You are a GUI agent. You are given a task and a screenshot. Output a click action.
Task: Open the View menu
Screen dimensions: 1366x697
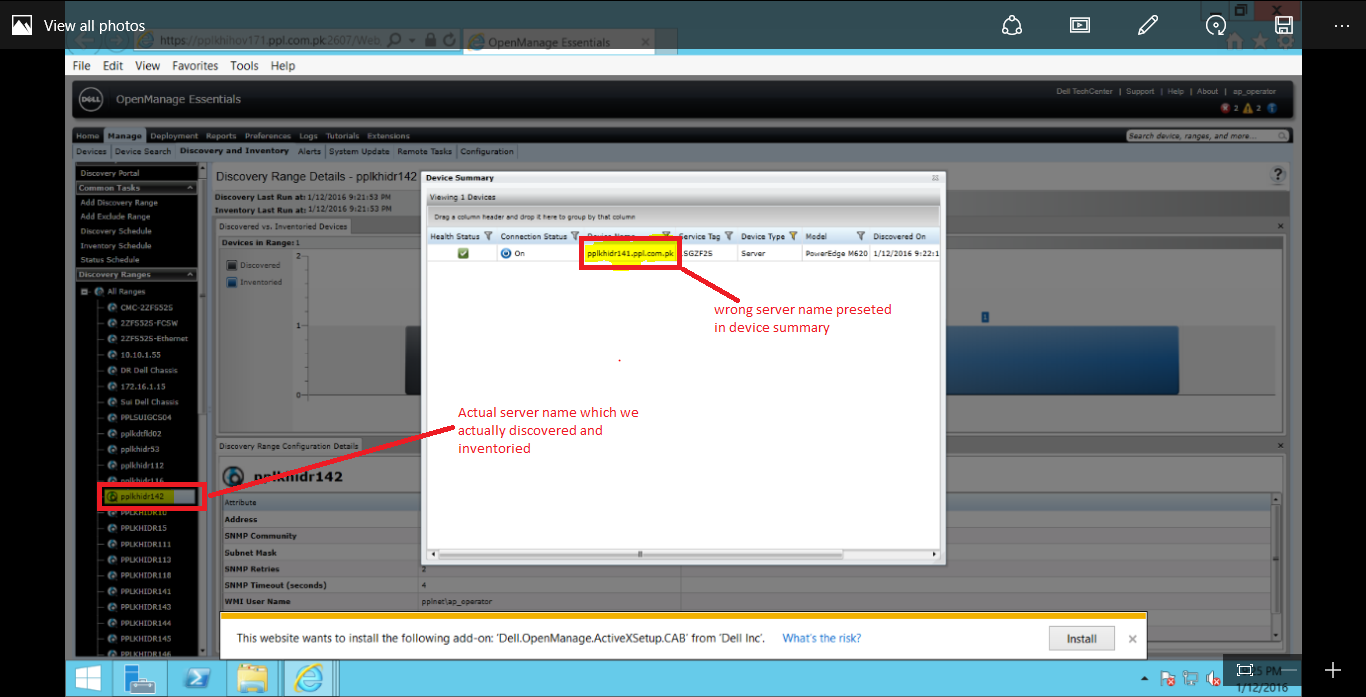click(x=148, y=66)
